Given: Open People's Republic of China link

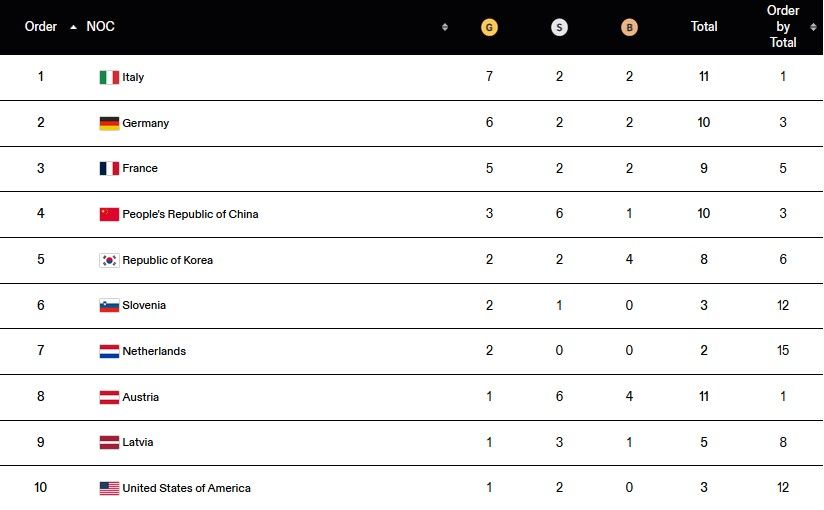Looking at the screenshot, I should (x=190, y=214).
